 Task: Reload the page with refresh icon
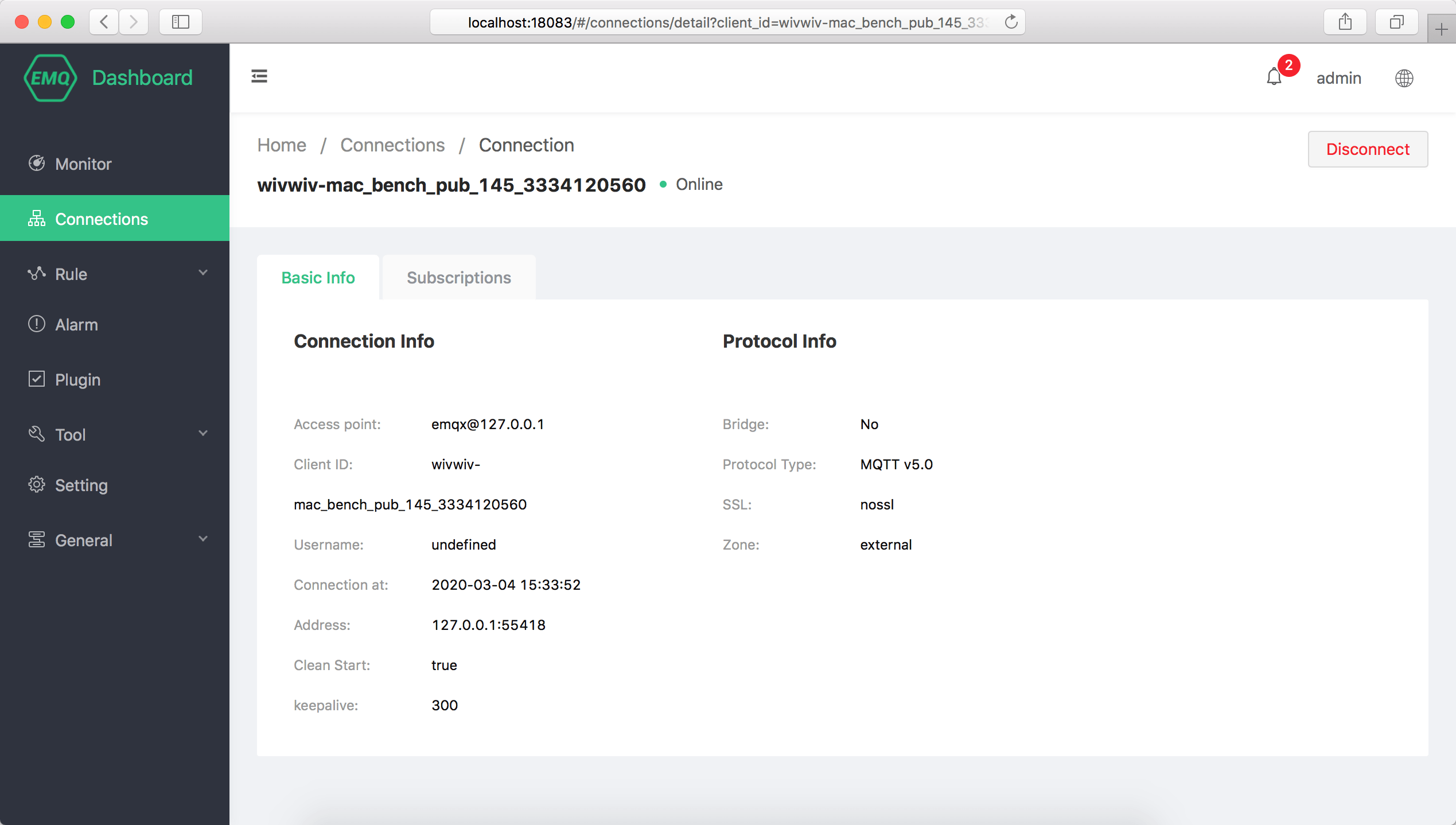[x=1011, y=22]
